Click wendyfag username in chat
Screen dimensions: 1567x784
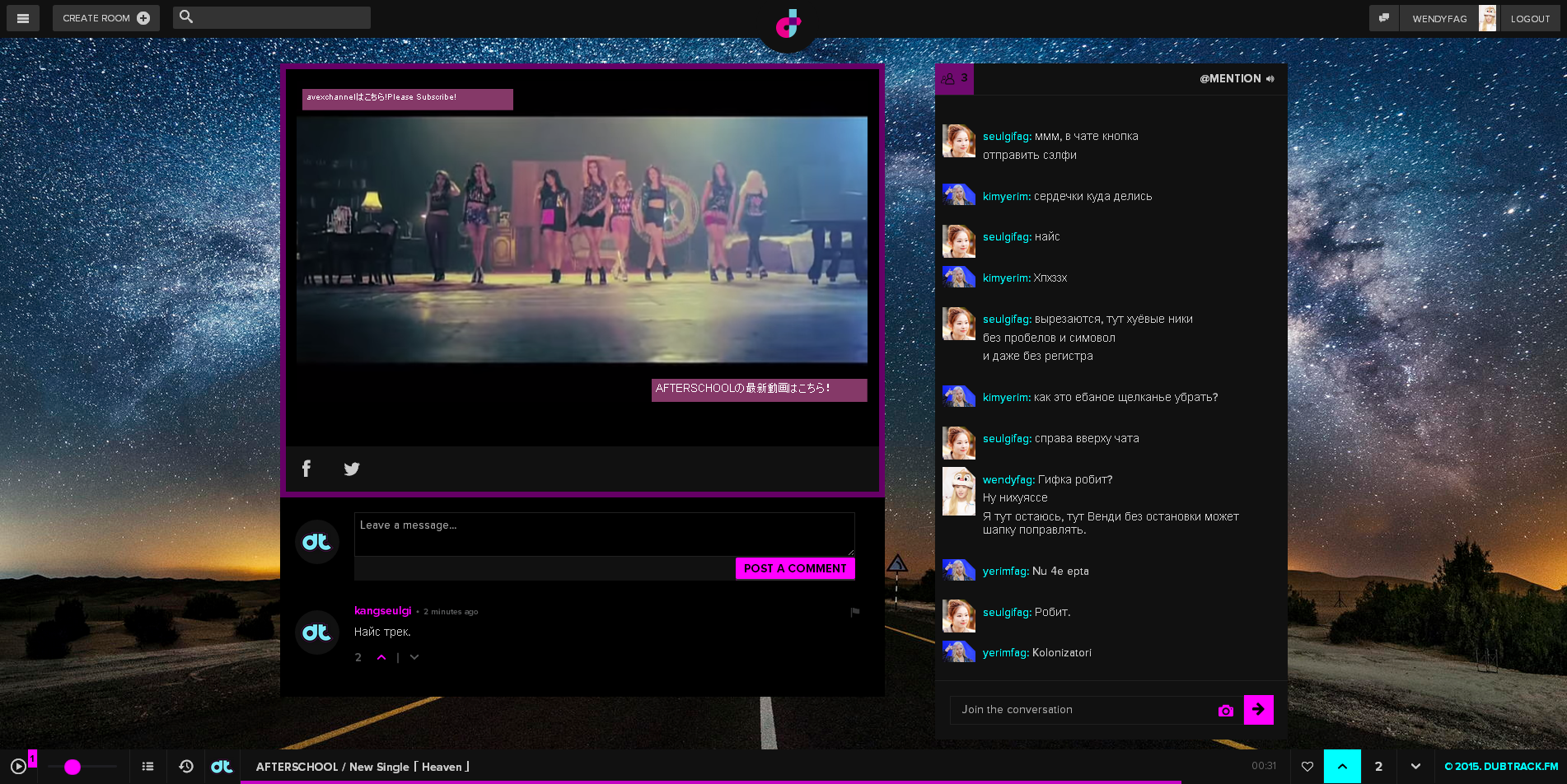coord(1008,480)
